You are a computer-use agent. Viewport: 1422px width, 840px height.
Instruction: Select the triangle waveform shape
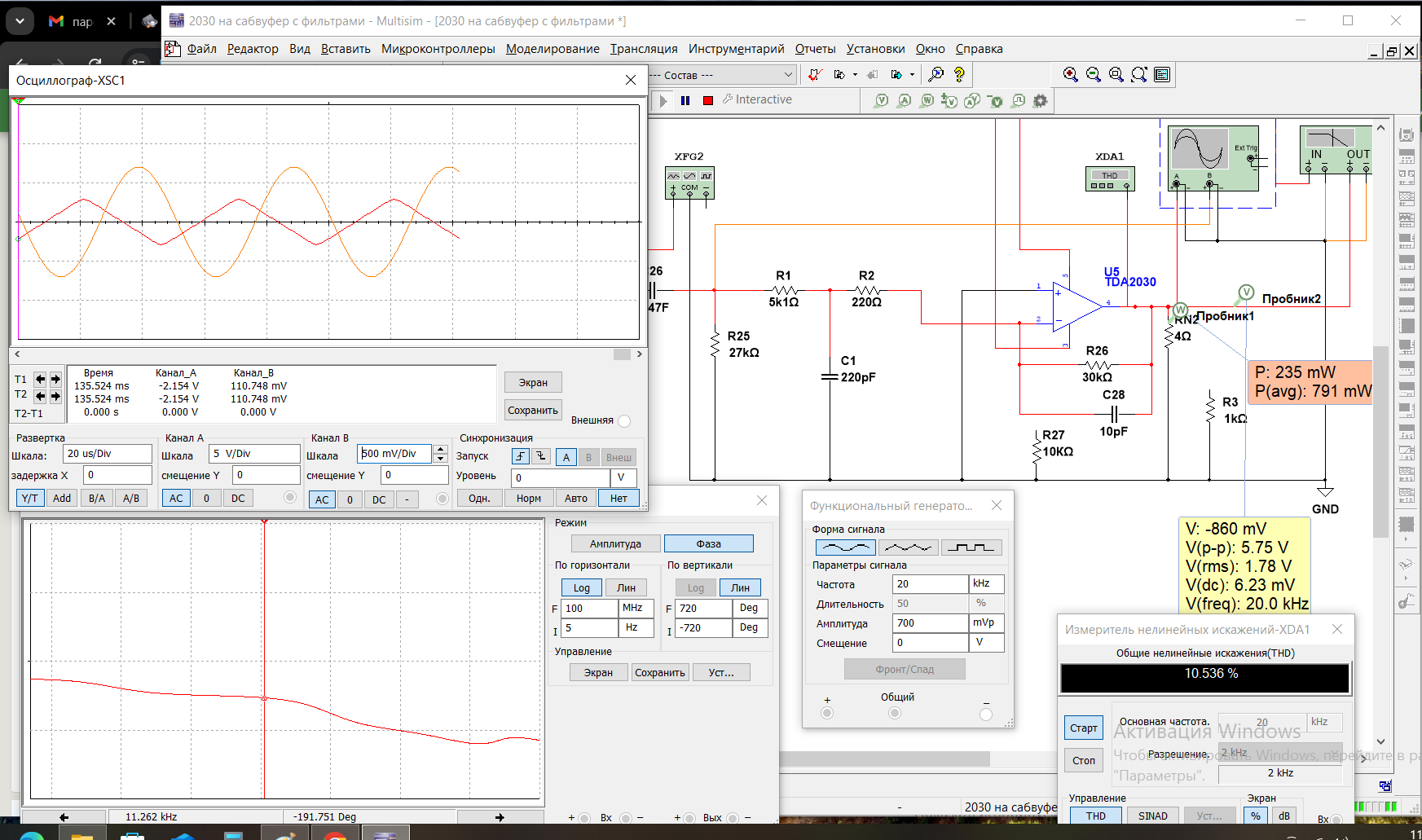(x=908, y=548)
